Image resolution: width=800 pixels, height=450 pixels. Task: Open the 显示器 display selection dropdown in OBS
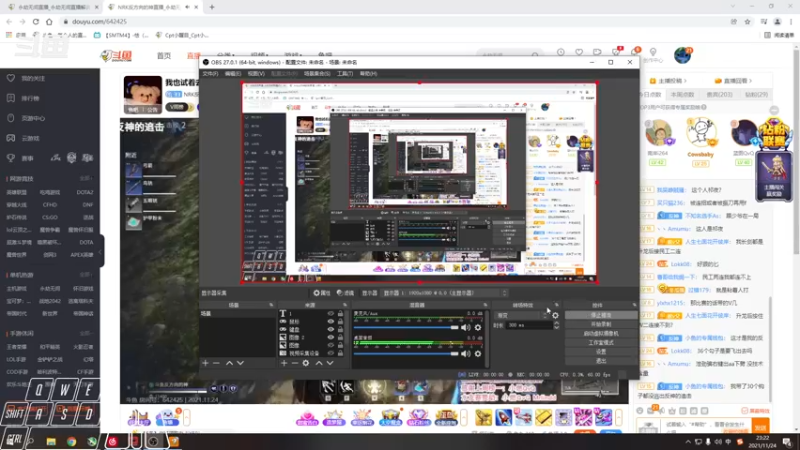[x=444, y=293]
